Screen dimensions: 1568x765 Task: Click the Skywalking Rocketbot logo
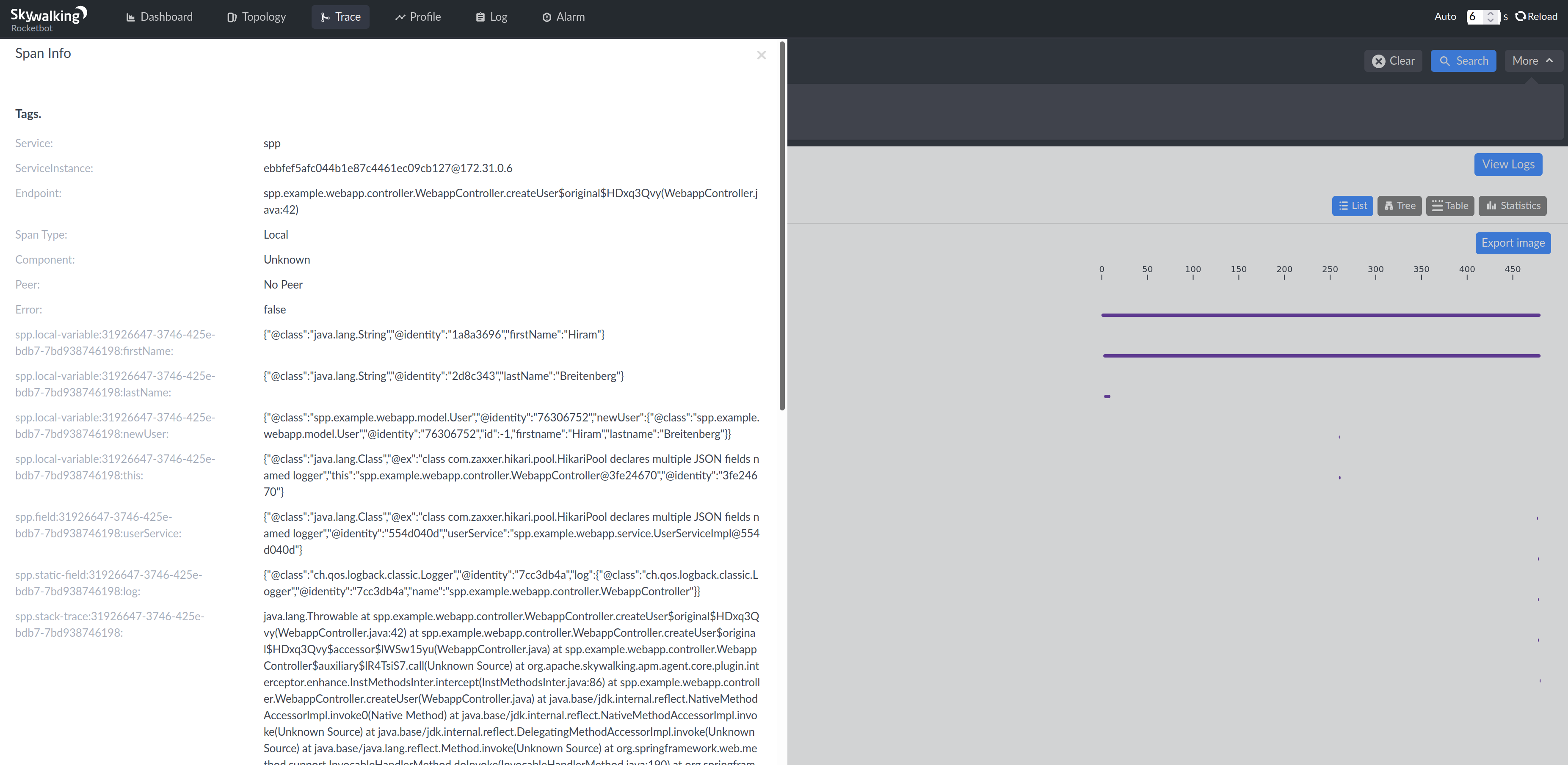pos(49,19)
